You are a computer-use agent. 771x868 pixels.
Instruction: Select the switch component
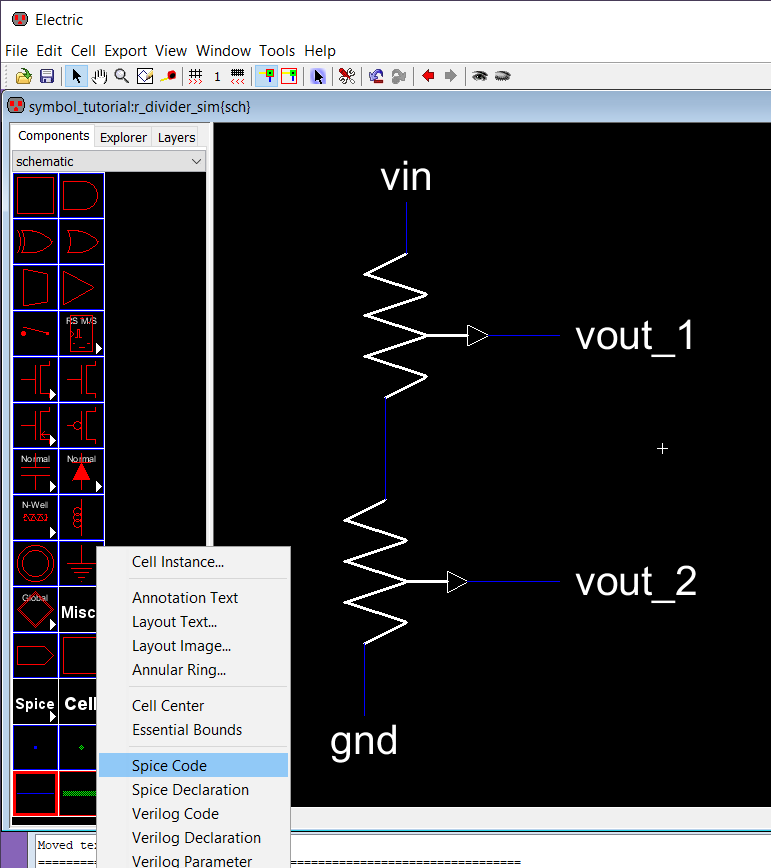pos(35,333)
